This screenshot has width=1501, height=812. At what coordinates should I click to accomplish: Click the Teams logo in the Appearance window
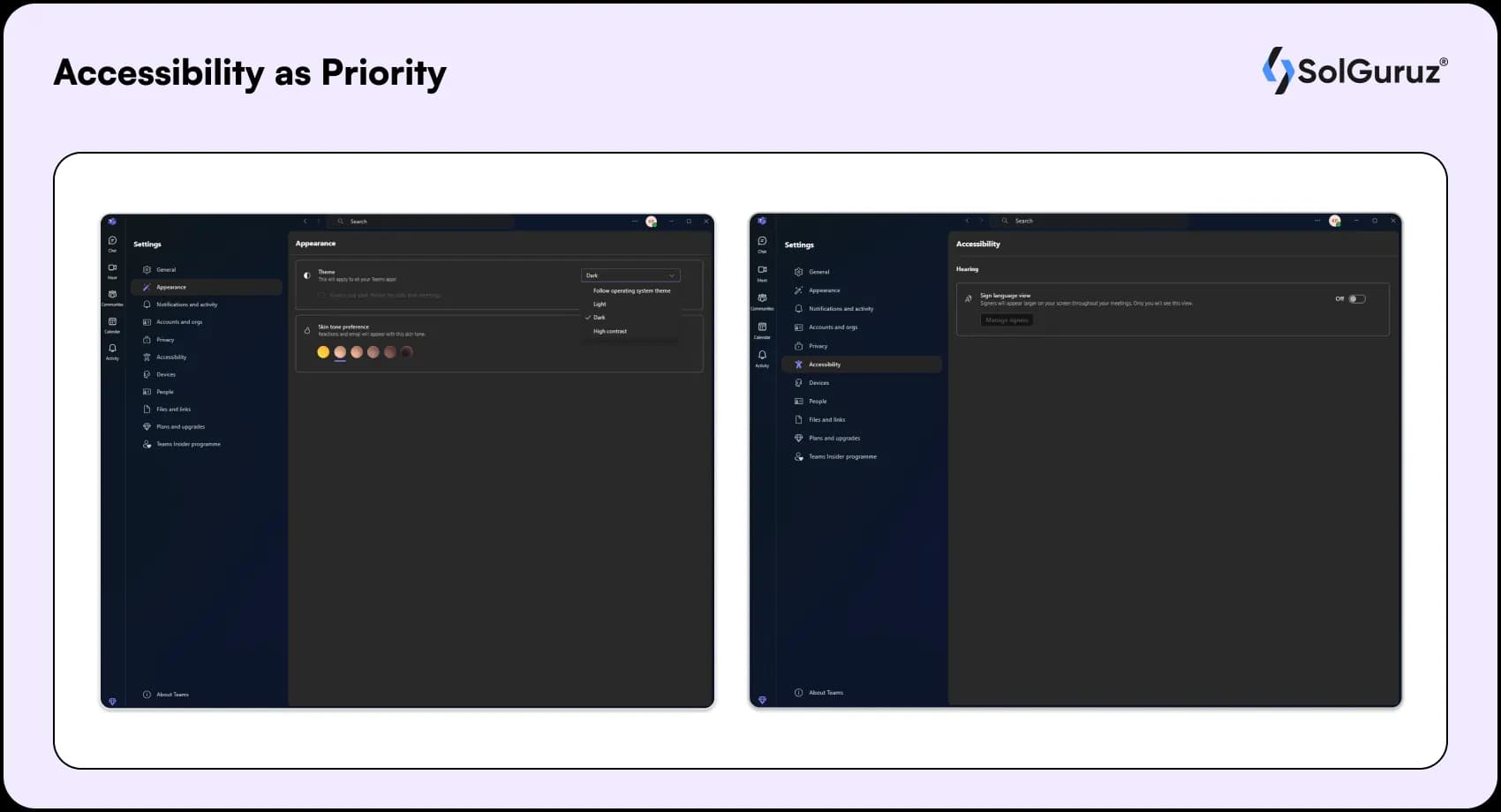112,222
